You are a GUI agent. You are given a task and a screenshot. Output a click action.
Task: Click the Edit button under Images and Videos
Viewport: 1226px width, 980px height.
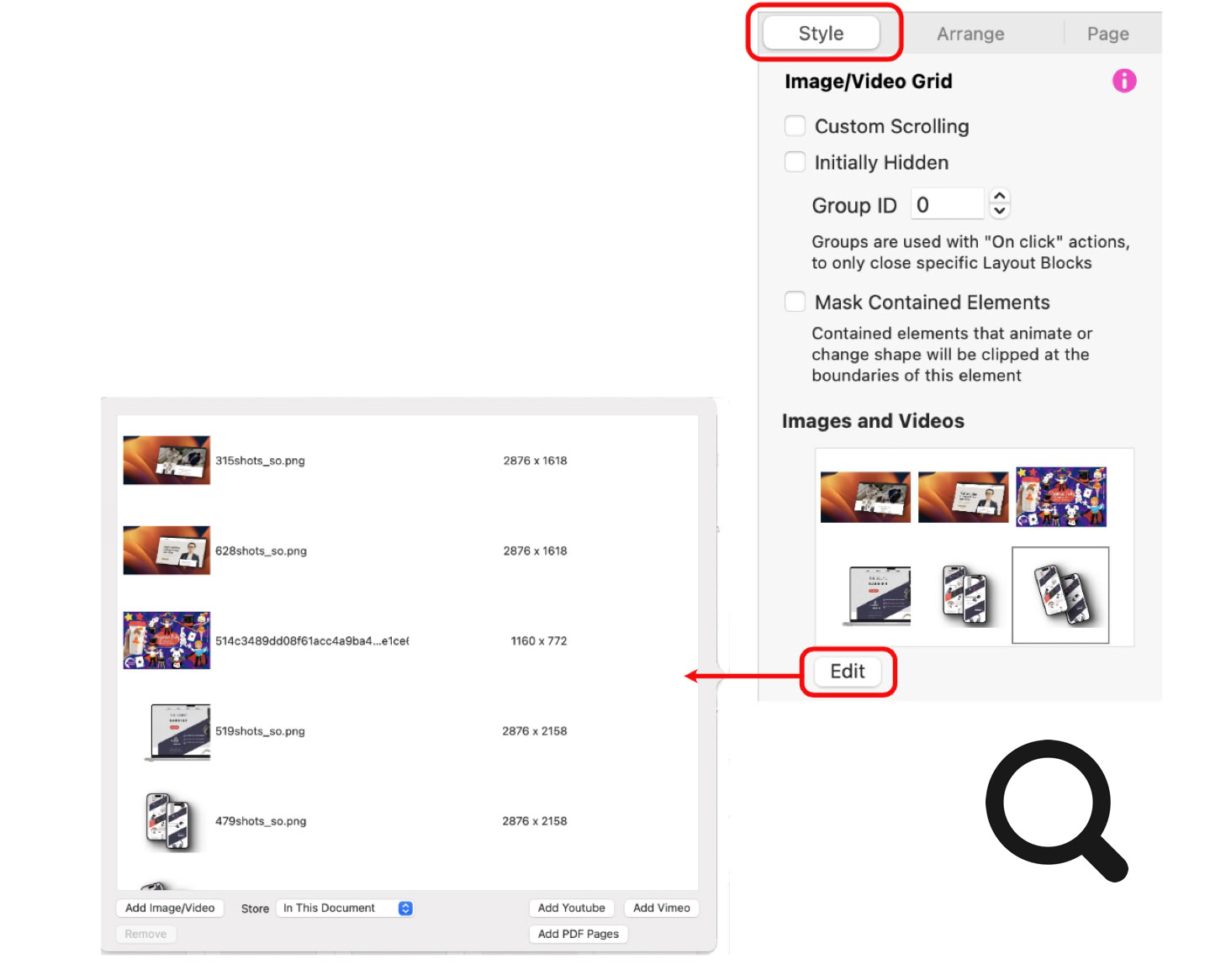point(848,672)
